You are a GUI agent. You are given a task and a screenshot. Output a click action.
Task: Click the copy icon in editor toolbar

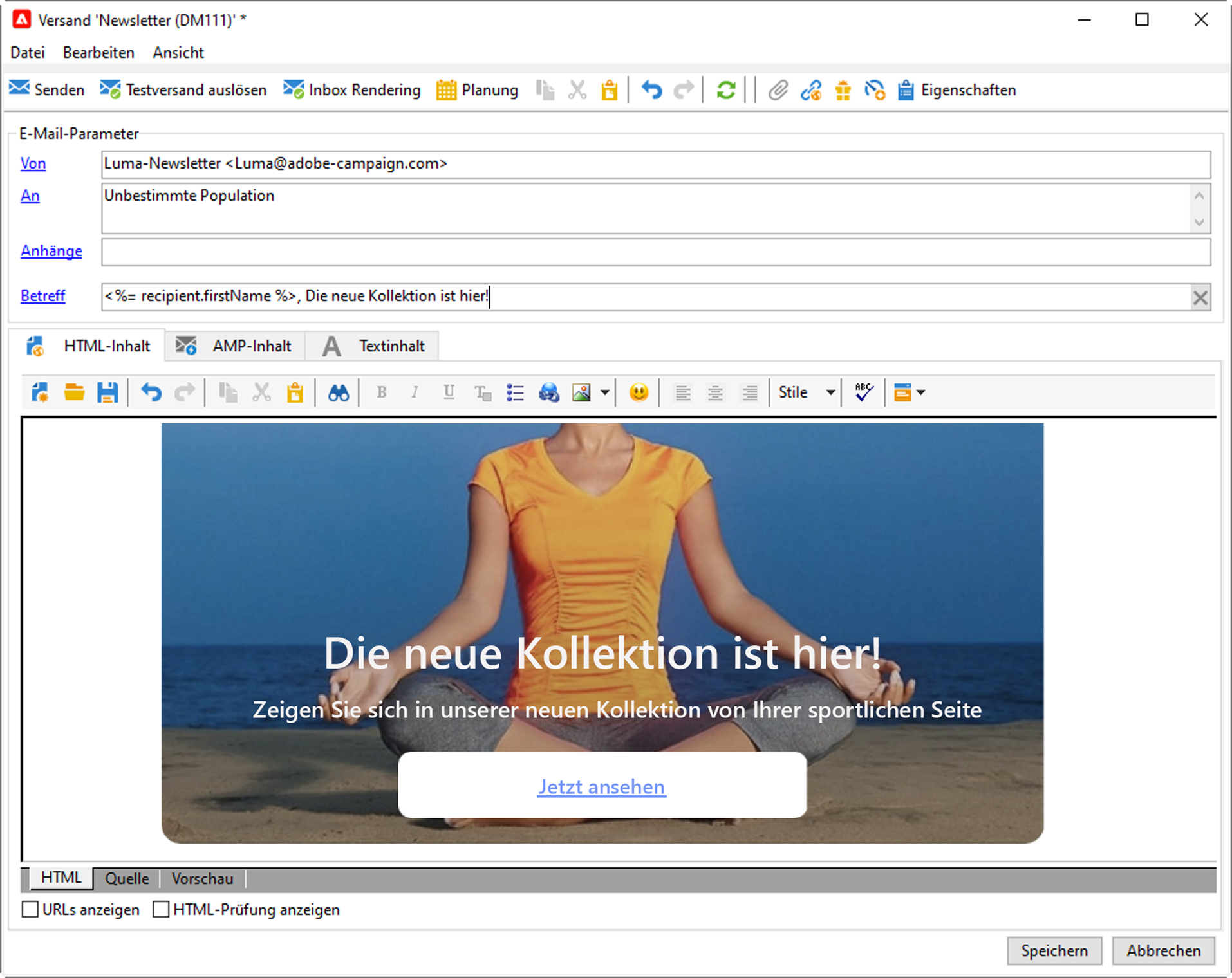click(x=228, y=392)
